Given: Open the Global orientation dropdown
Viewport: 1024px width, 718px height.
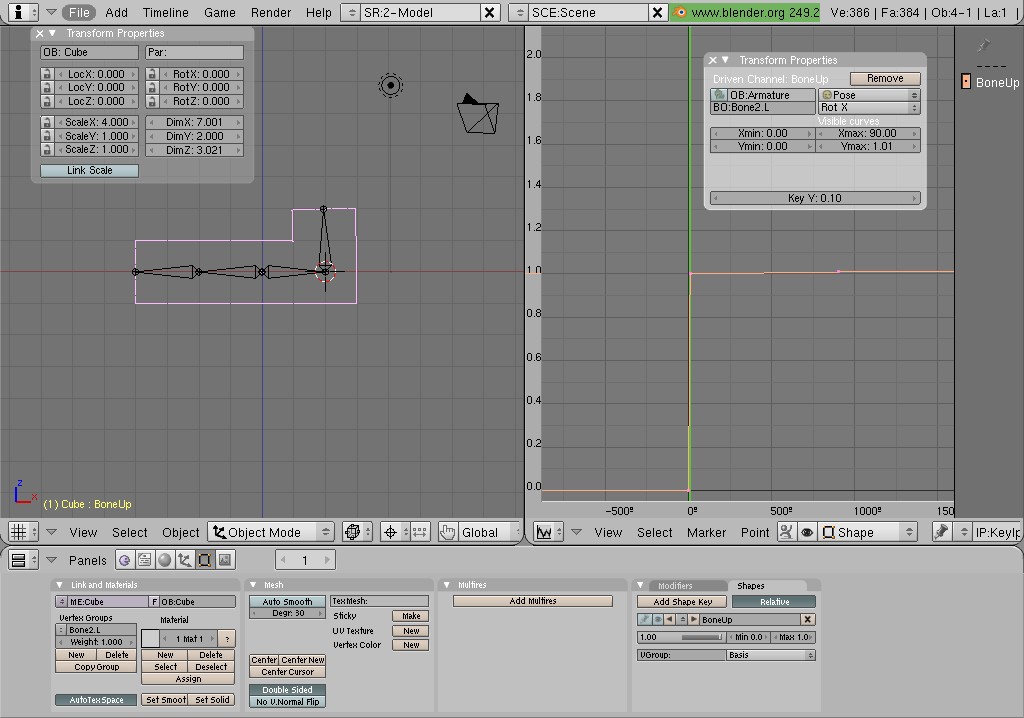Looking at the screenshot, I should [x=488, y=532].
